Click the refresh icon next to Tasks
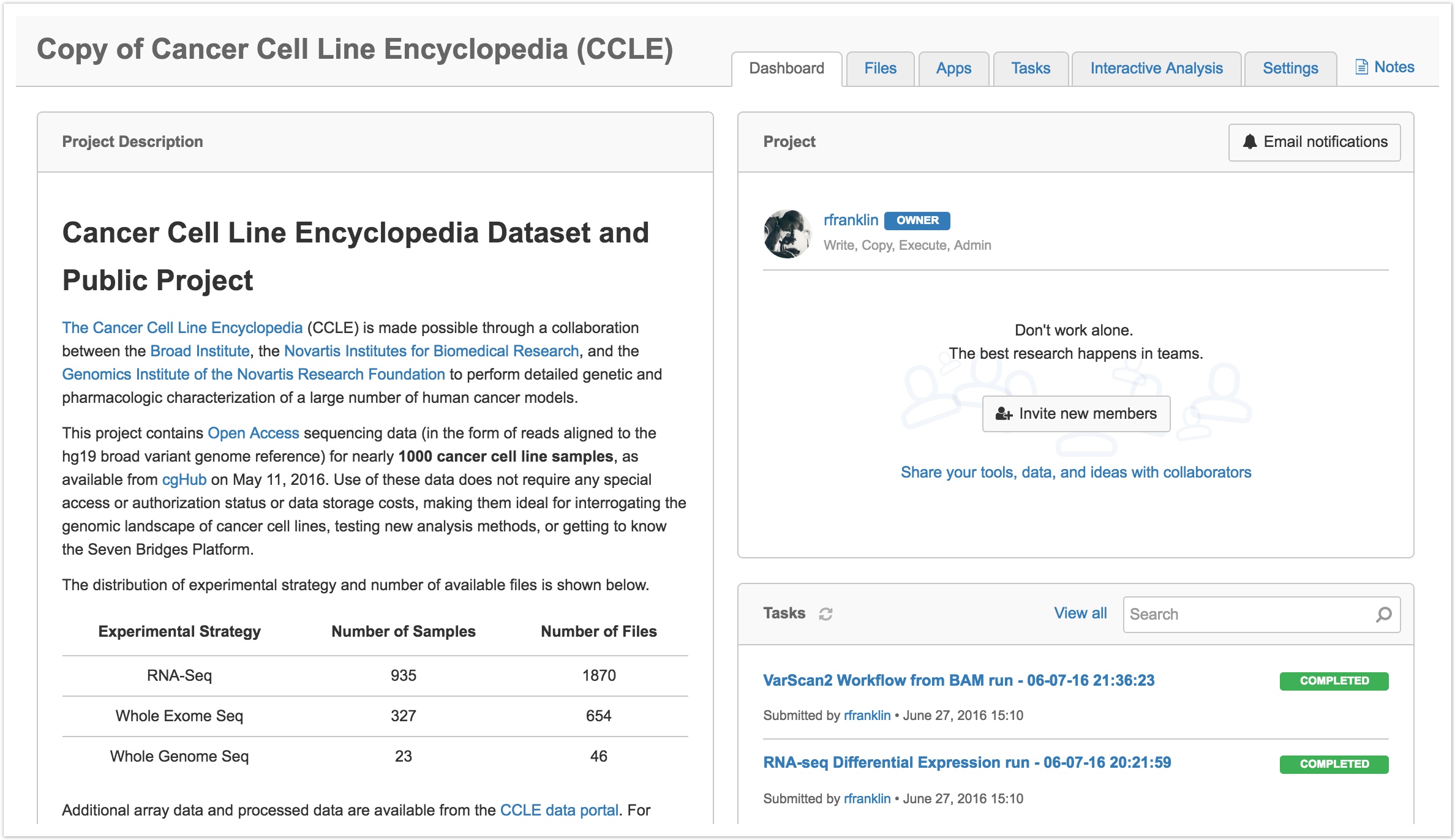The image size is (1455, 840). (825, 614)
